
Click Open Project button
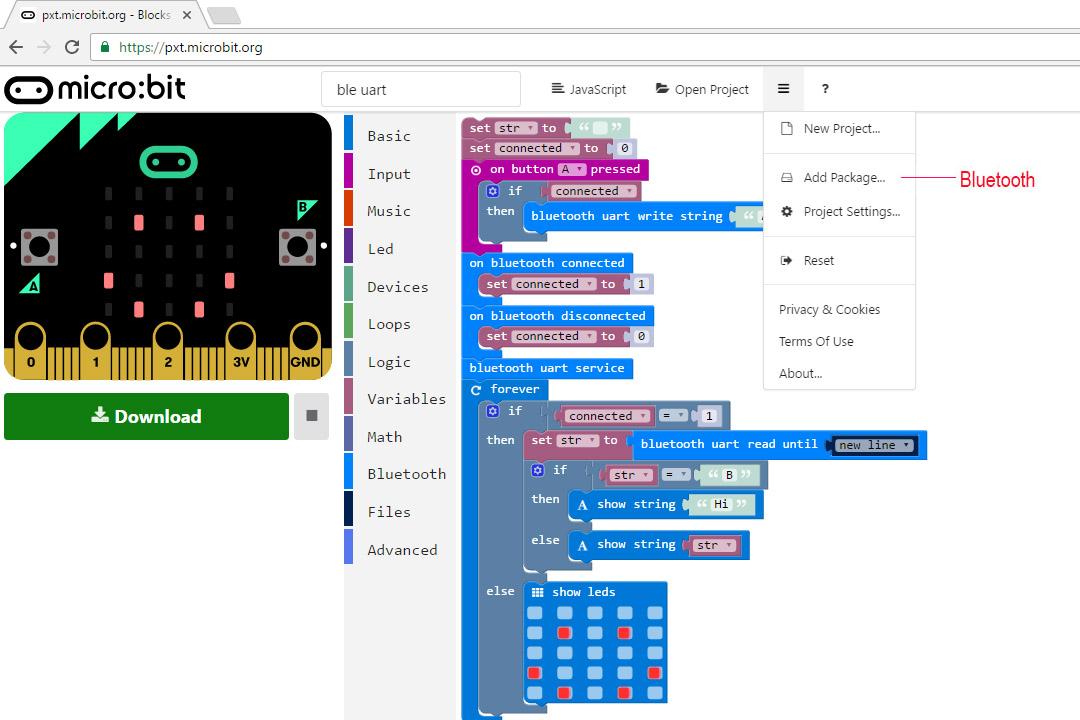(702, 89)
